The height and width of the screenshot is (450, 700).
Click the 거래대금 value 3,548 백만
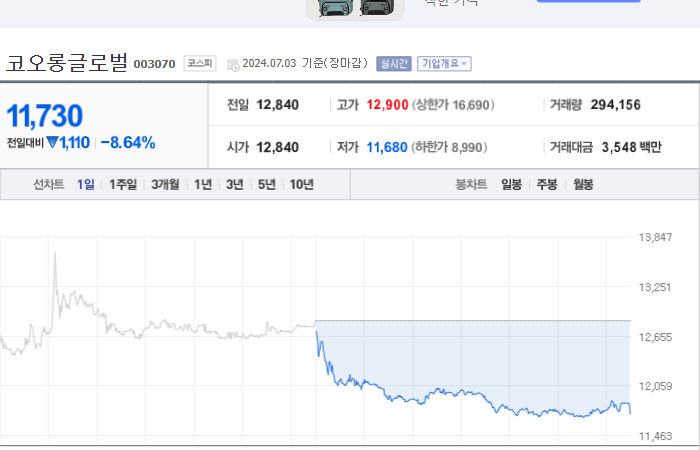(631, 147)
